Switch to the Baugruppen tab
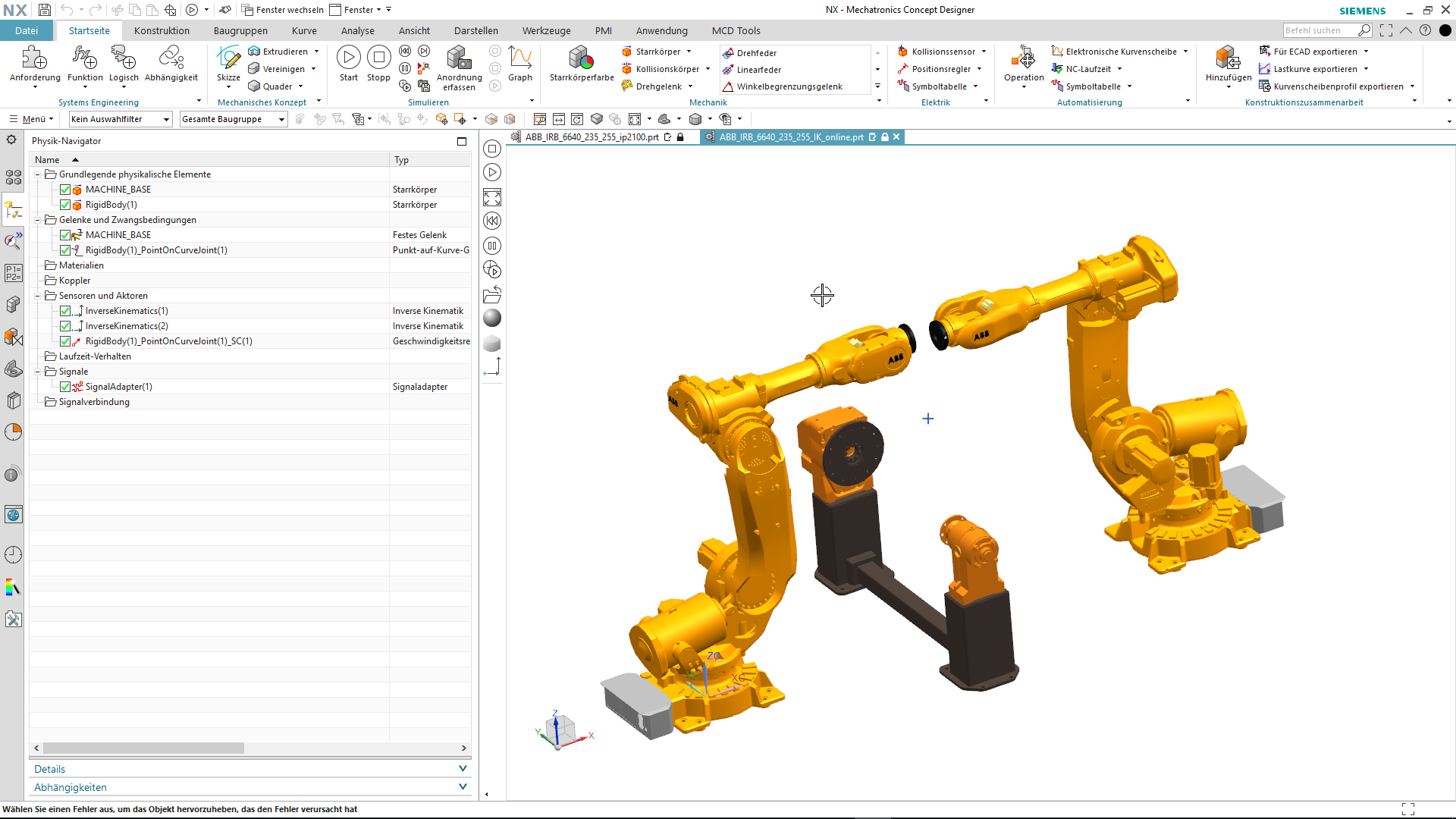 click(240, 30)
